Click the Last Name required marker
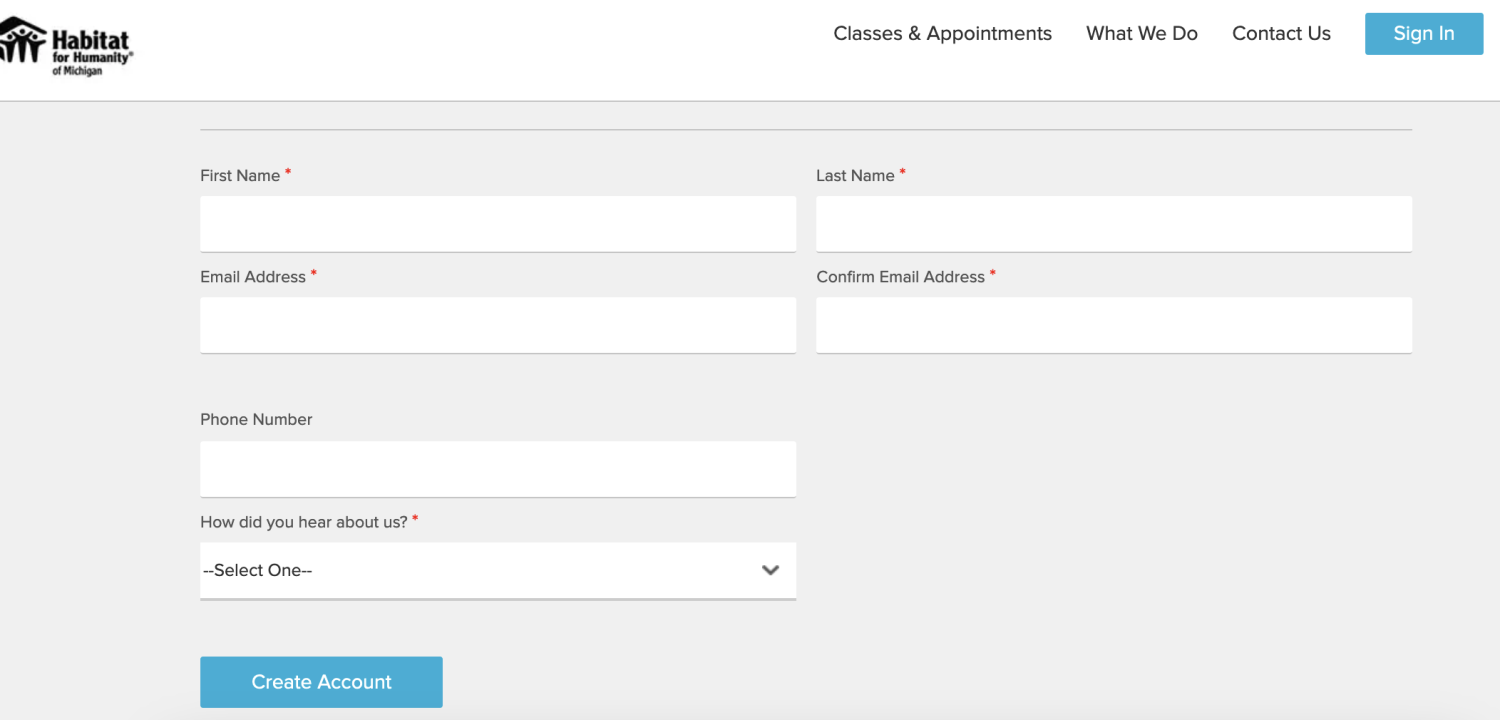The height and width of the screenshot is (720, 1500). click(x=902, y=171)
